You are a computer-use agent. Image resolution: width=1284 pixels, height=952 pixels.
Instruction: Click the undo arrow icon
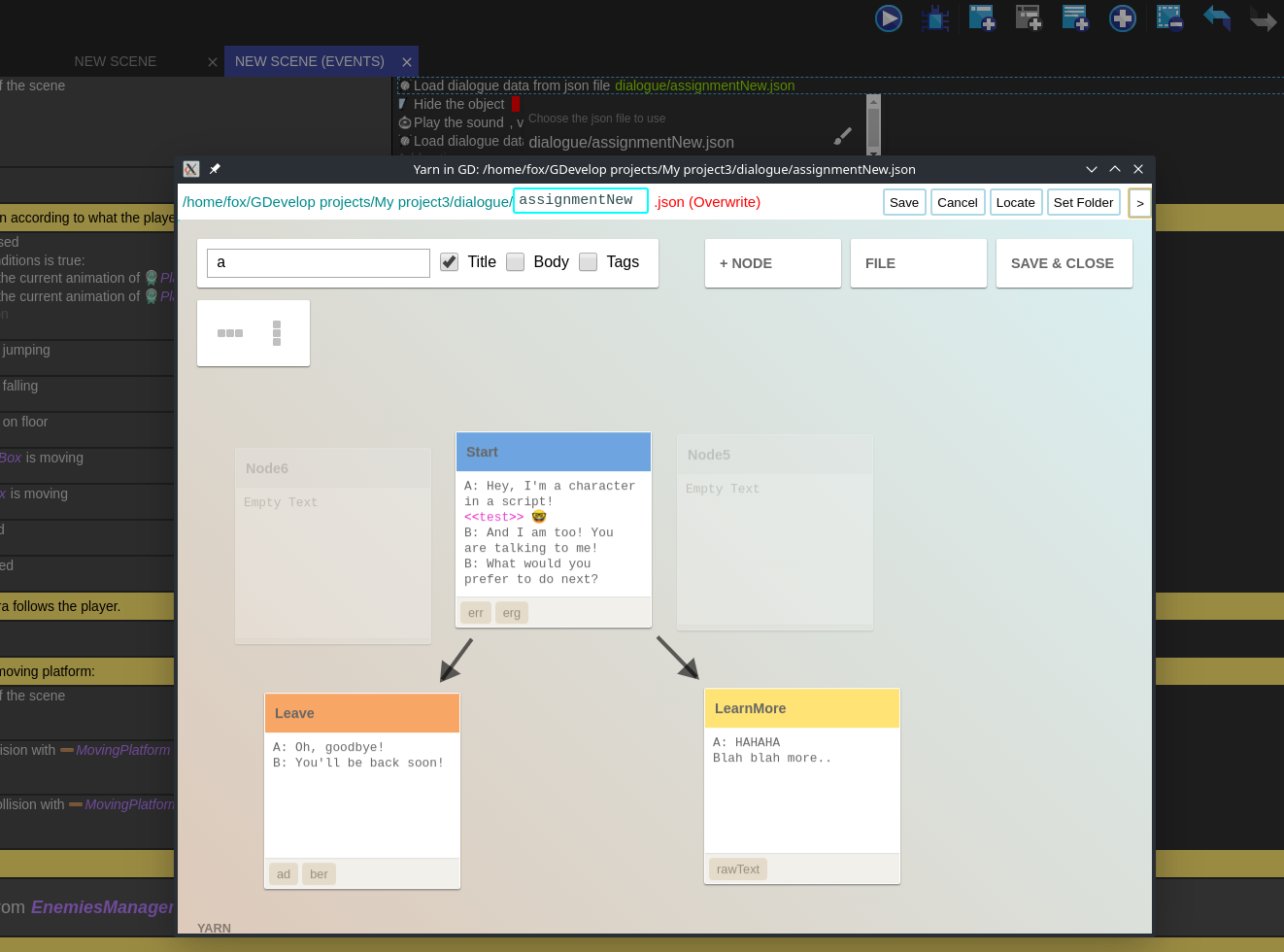pos(1216,17)
